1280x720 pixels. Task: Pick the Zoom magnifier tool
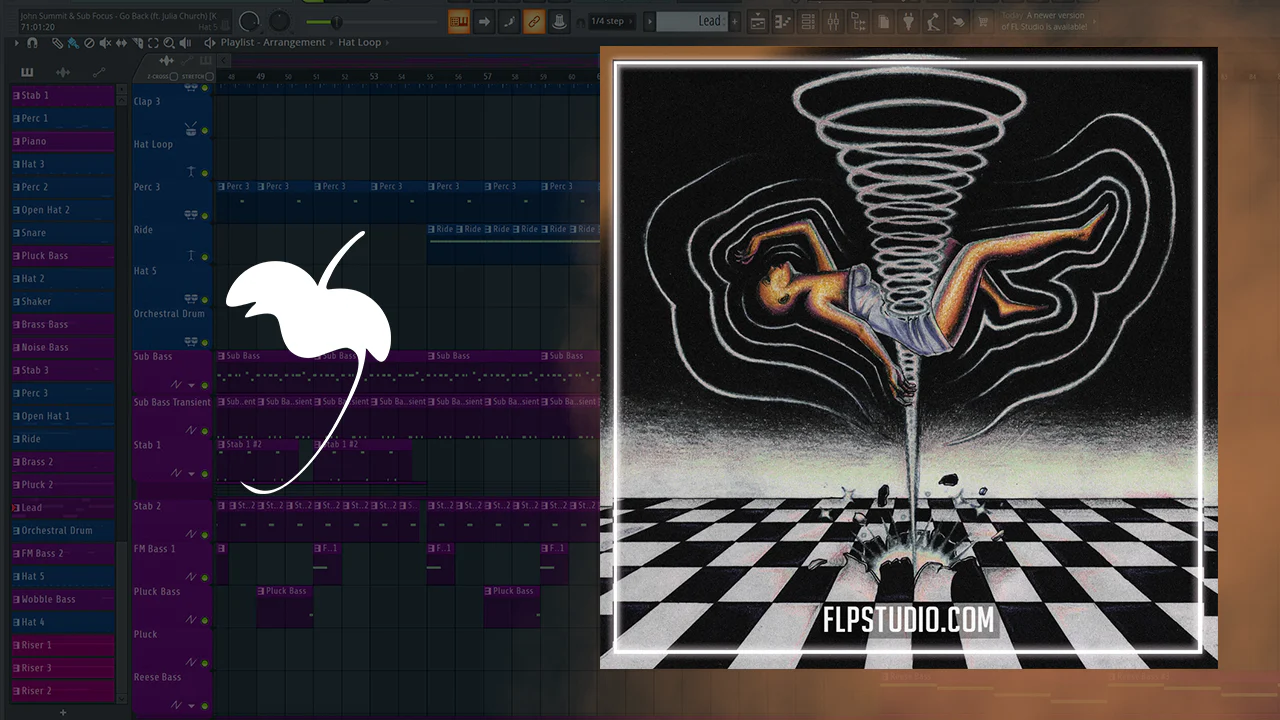[169, 43]
